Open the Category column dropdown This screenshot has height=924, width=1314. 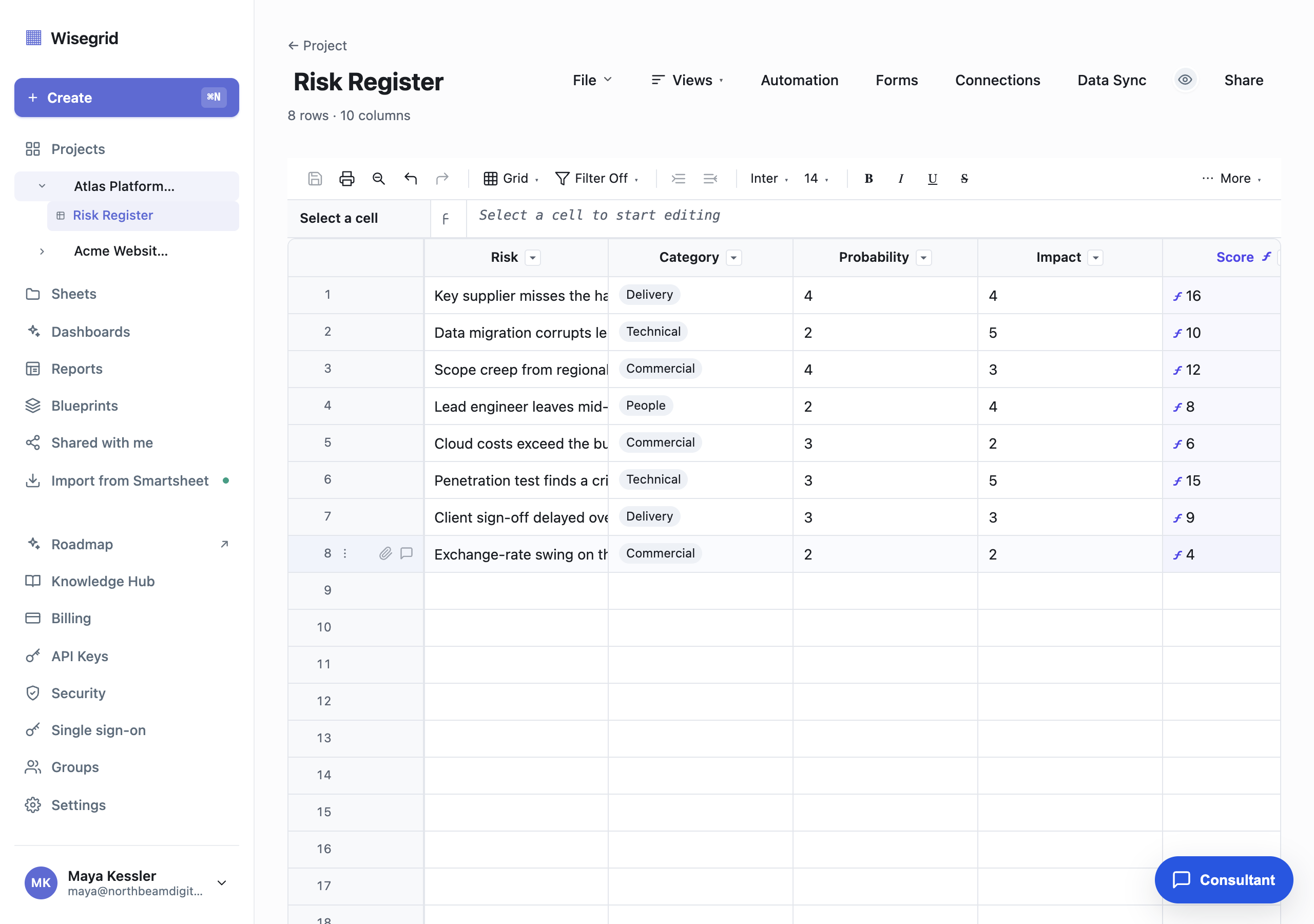coord(733,258)
